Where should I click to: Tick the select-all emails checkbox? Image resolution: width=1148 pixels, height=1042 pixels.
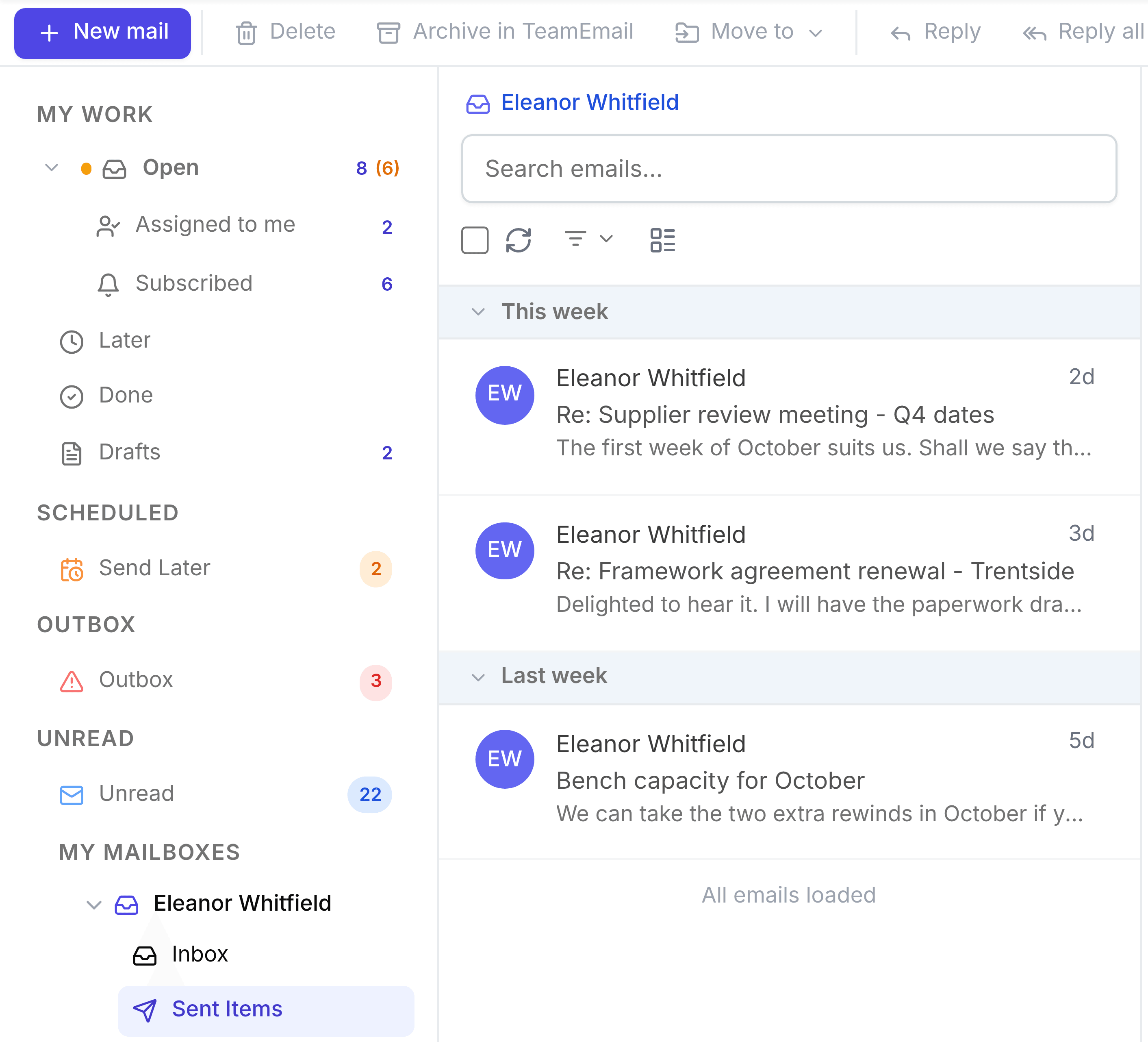pyautogui.click(x=474, y=240)
